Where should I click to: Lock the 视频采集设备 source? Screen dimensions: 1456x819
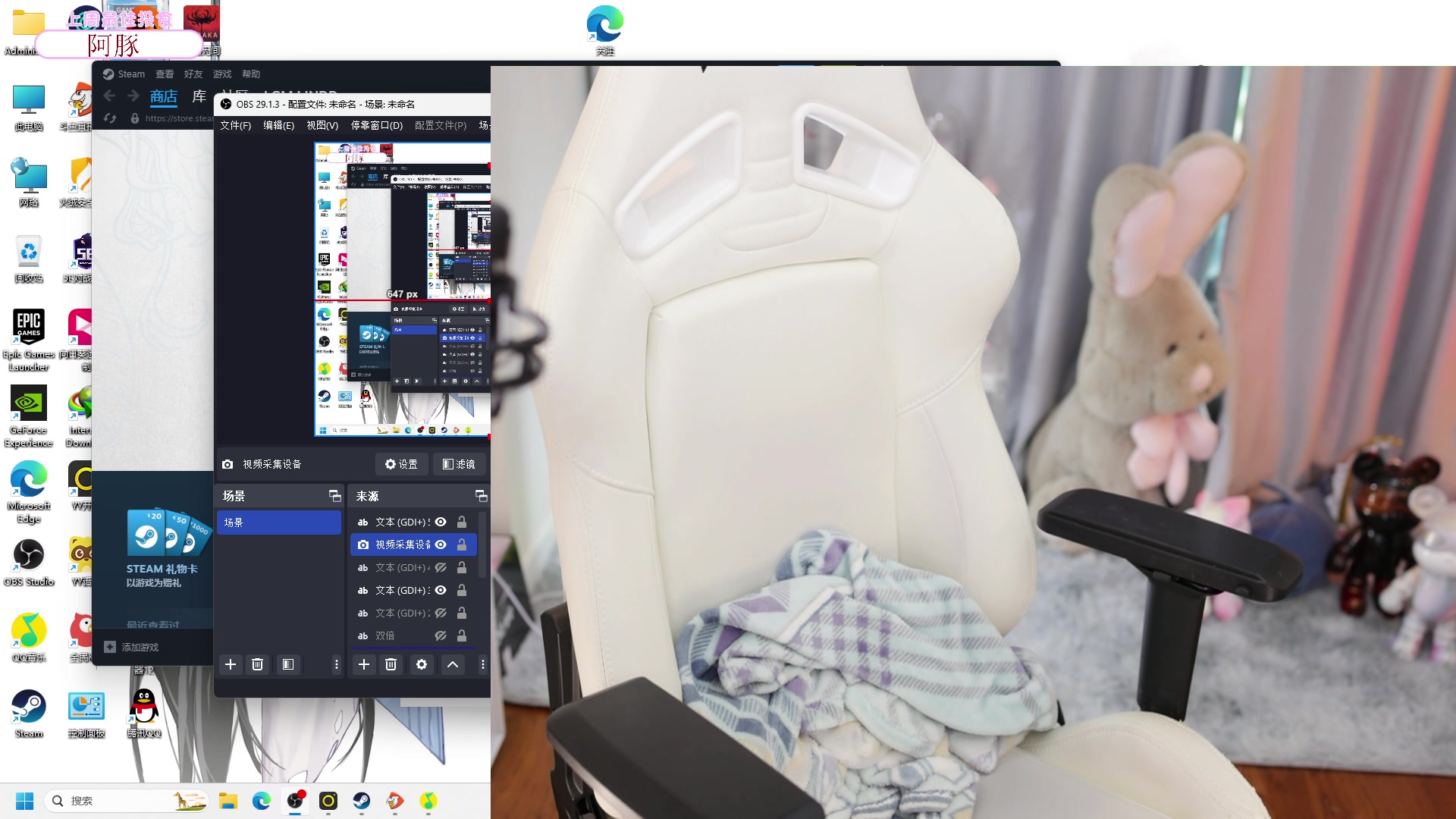(462, 544)
